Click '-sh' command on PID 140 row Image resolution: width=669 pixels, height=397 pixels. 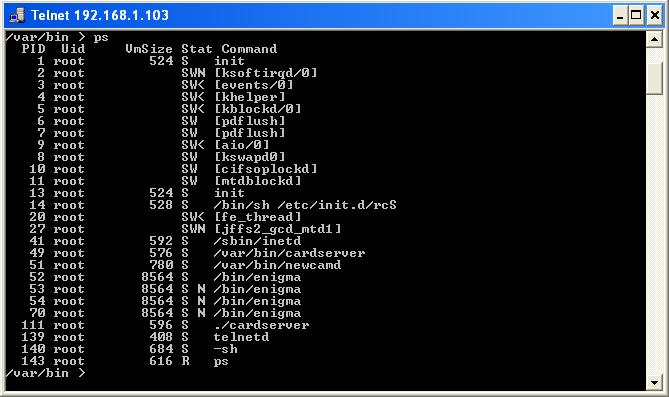(x=225, y=349)
